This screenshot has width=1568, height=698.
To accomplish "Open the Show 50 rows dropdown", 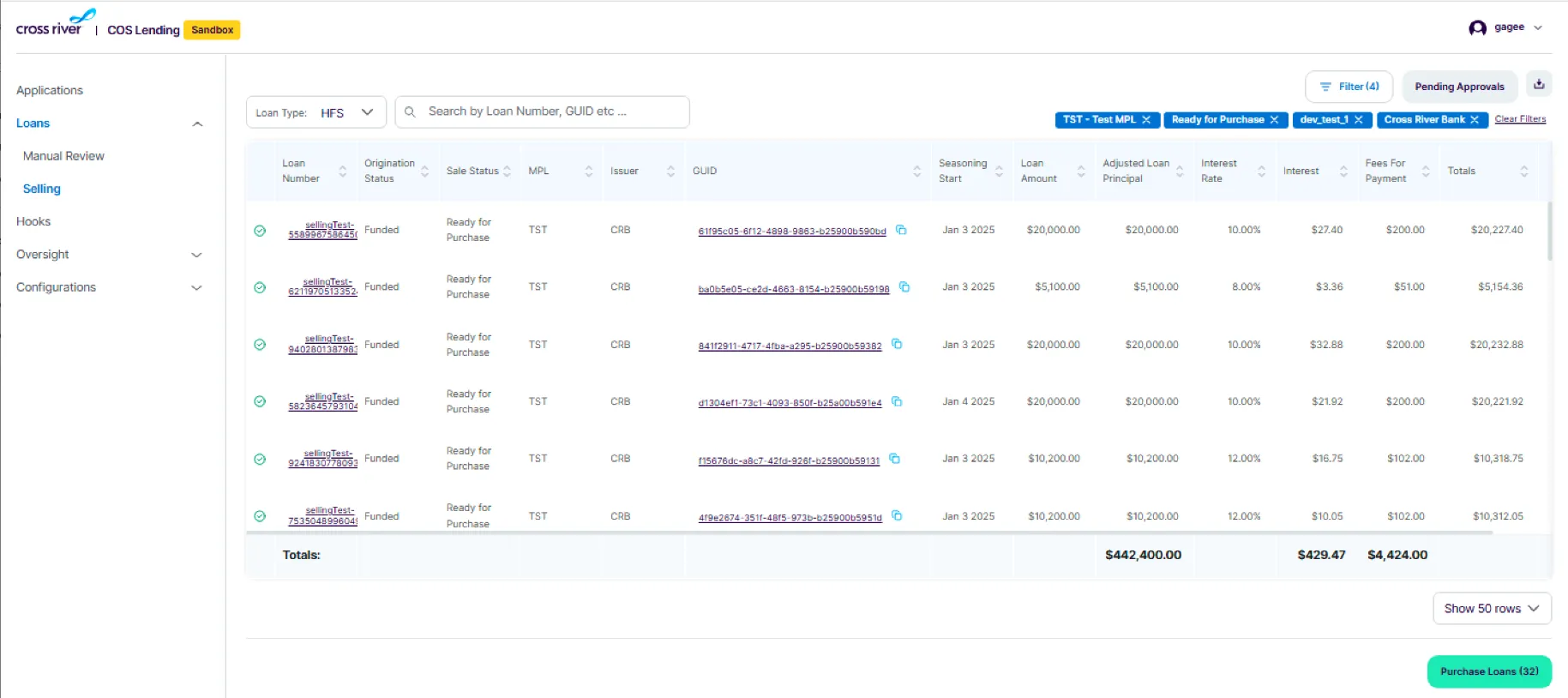I will 1492,609.
